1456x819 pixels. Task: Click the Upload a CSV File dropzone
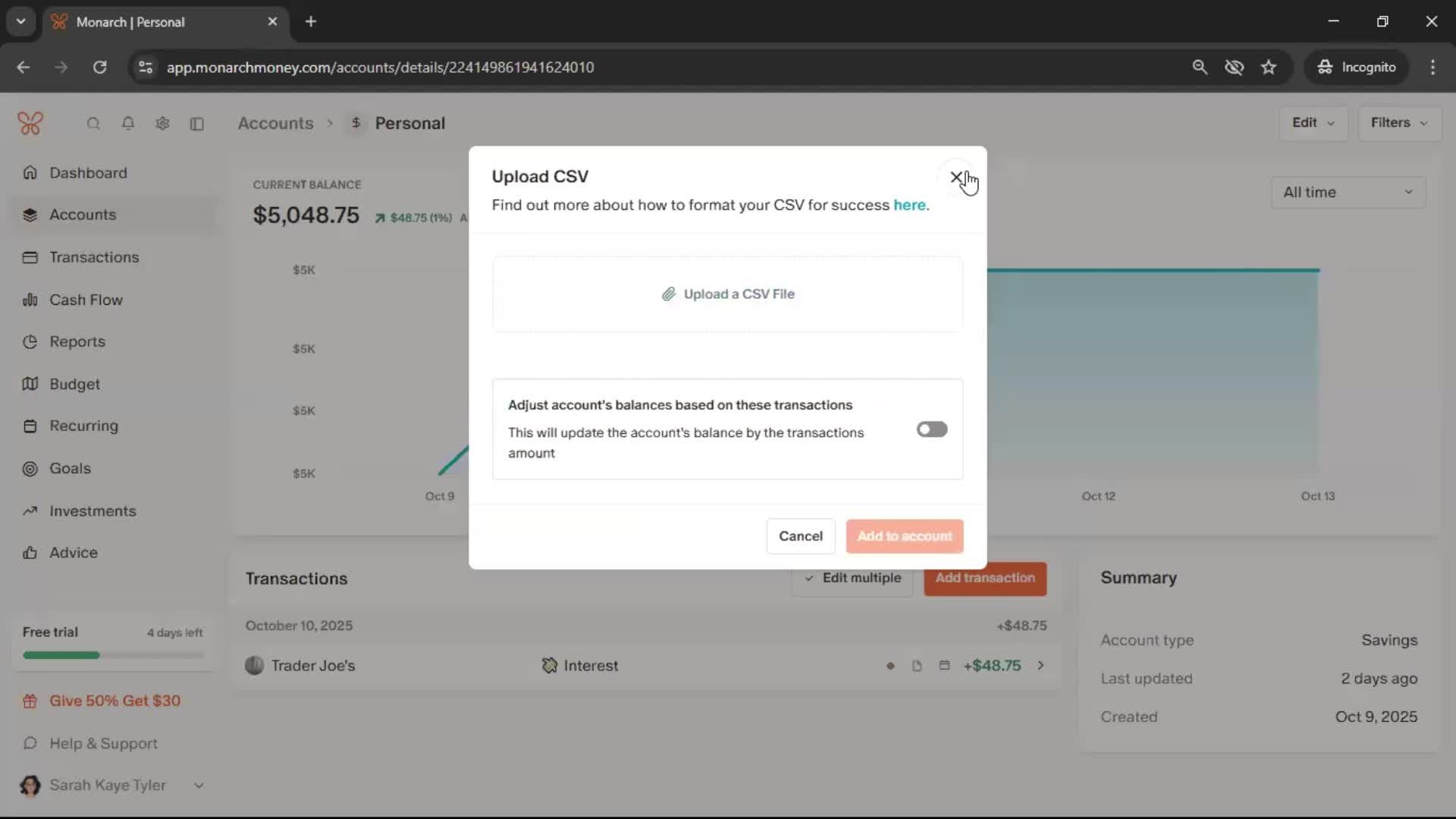[x=728, y=294]
